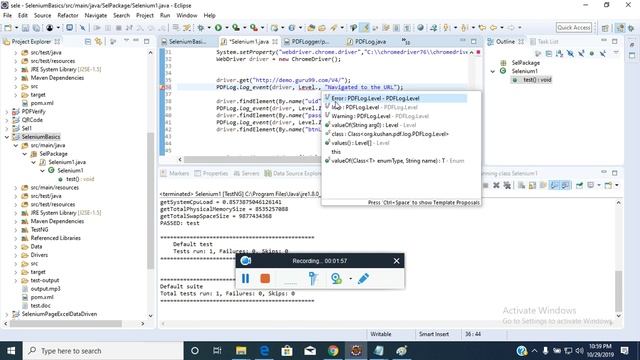Open the Markers tab
The height and width of the screenshot is (360, 640).
[x=175, y=173]
